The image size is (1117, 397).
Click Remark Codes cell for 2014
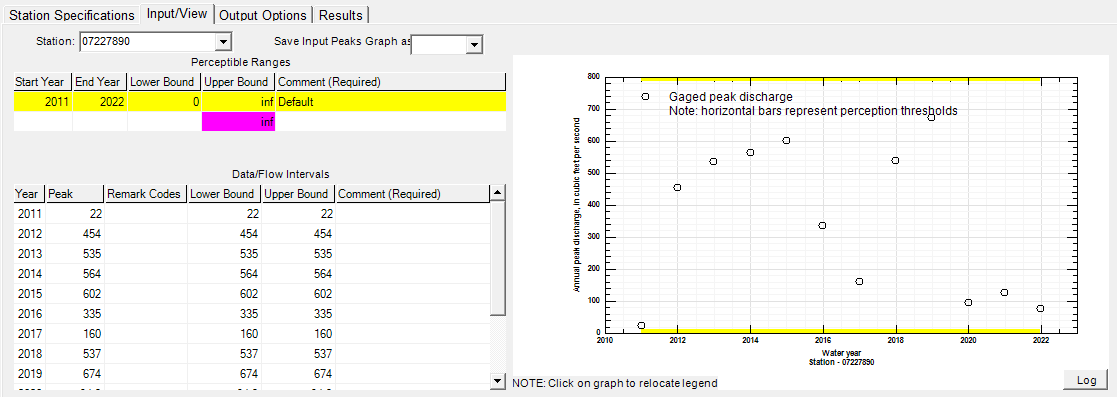tap(146, 273)
